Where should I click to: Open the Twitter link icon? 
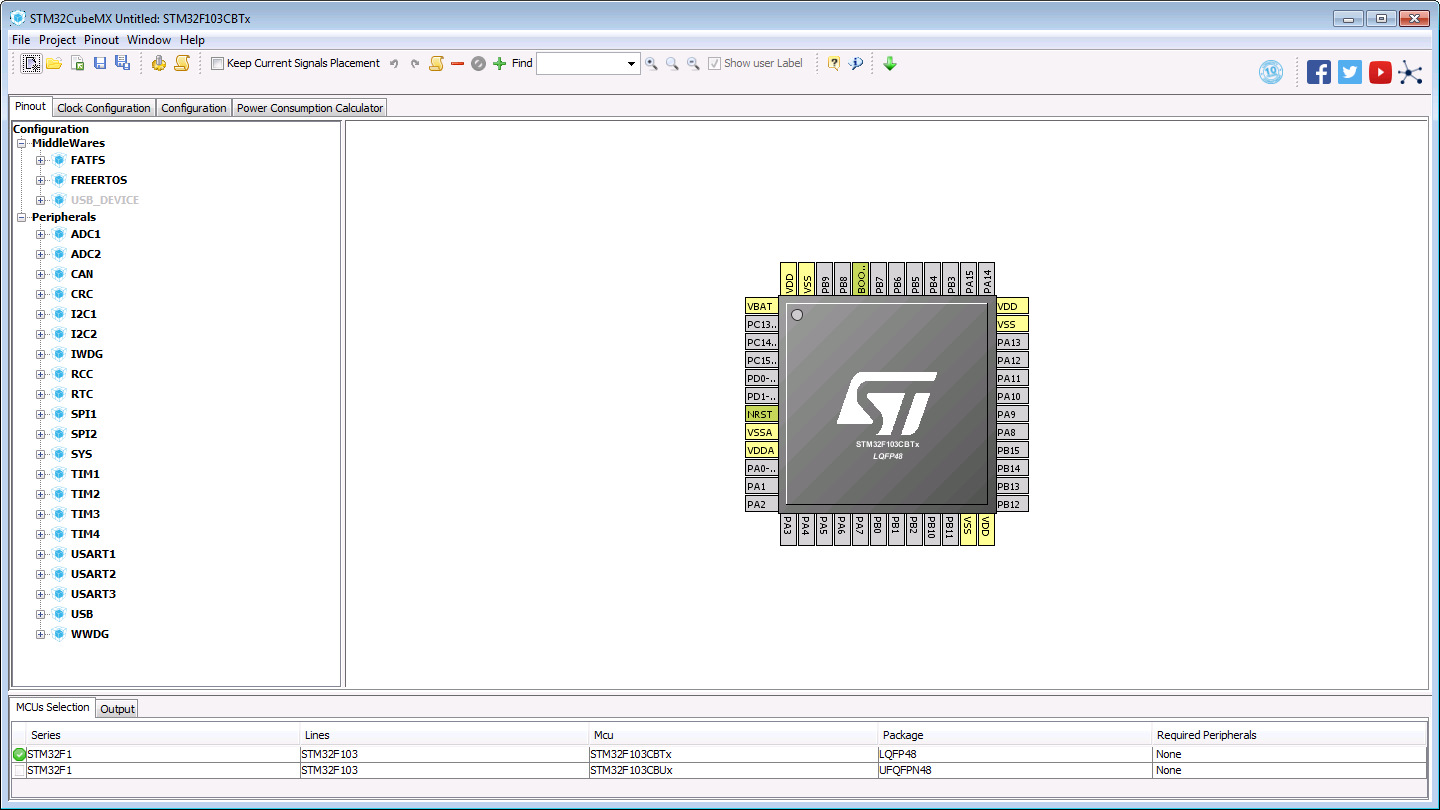pyautogui.click(x=1349, y=72)
